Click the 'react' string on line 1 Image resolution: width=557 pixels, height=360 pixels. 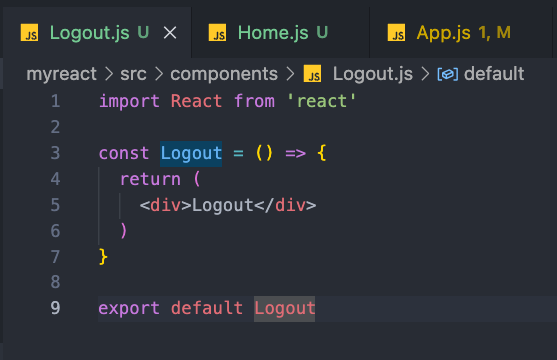(x=321, y=102)
